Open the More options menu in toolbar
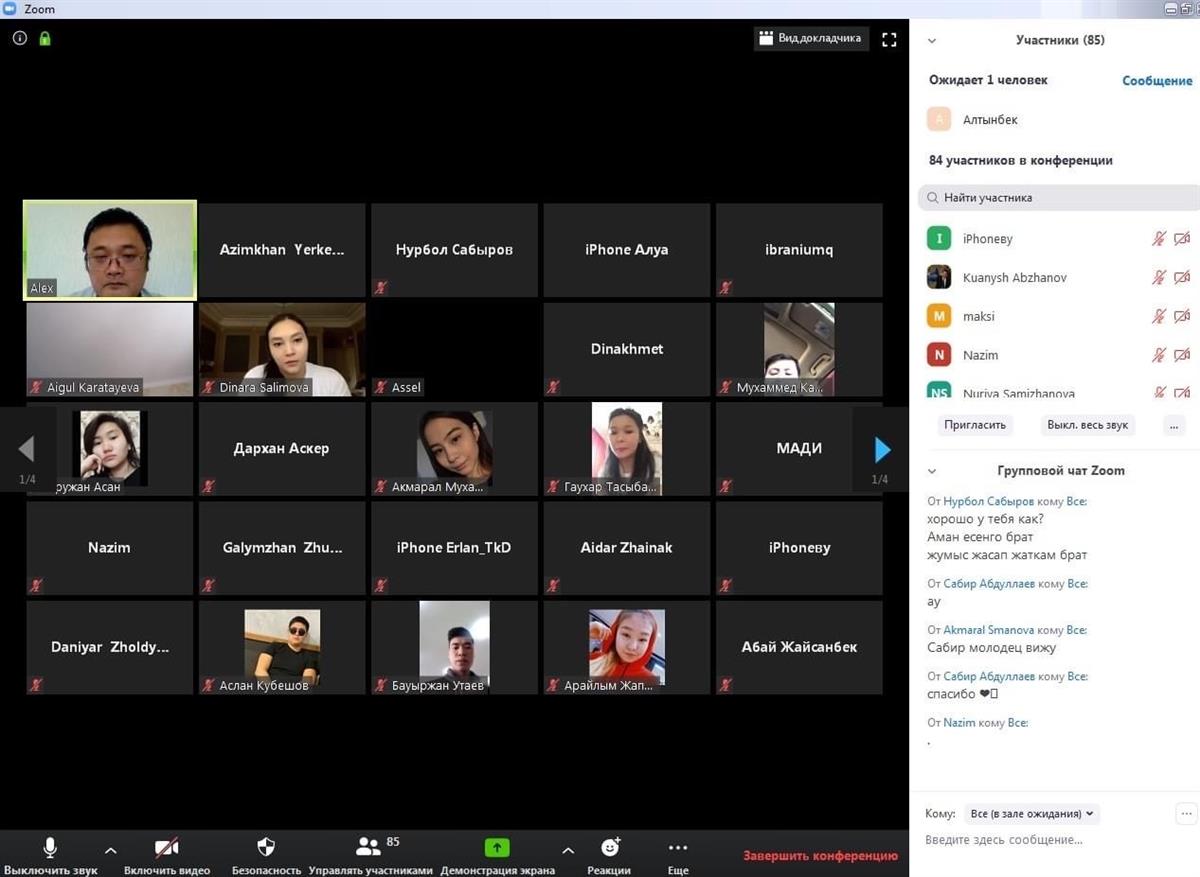This screenshot has height=877, width=1200. (678, 854)
